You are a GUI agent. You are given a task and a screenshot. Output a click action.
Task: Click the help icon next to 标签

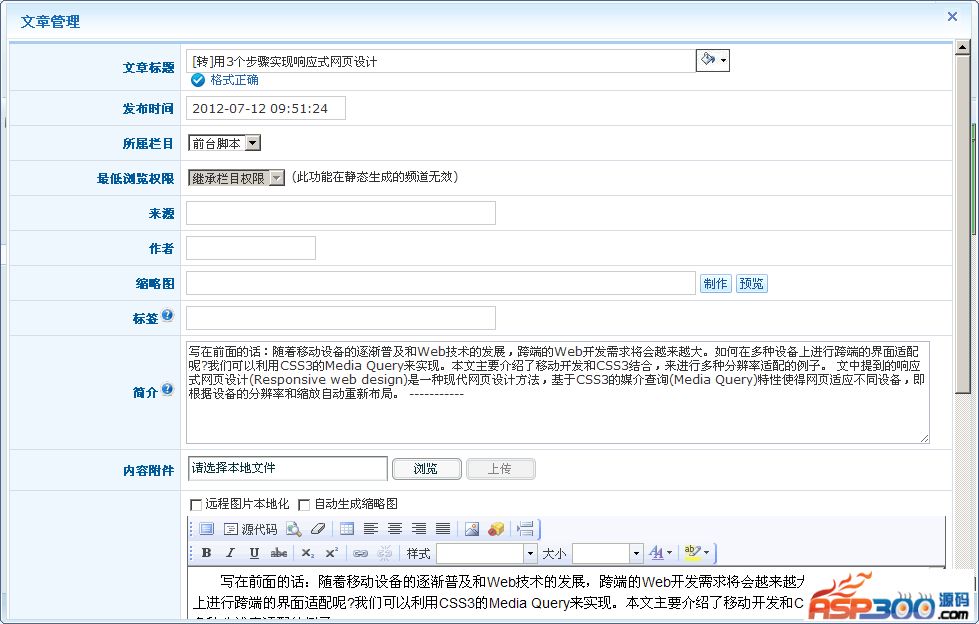click(x=167, y=315)
